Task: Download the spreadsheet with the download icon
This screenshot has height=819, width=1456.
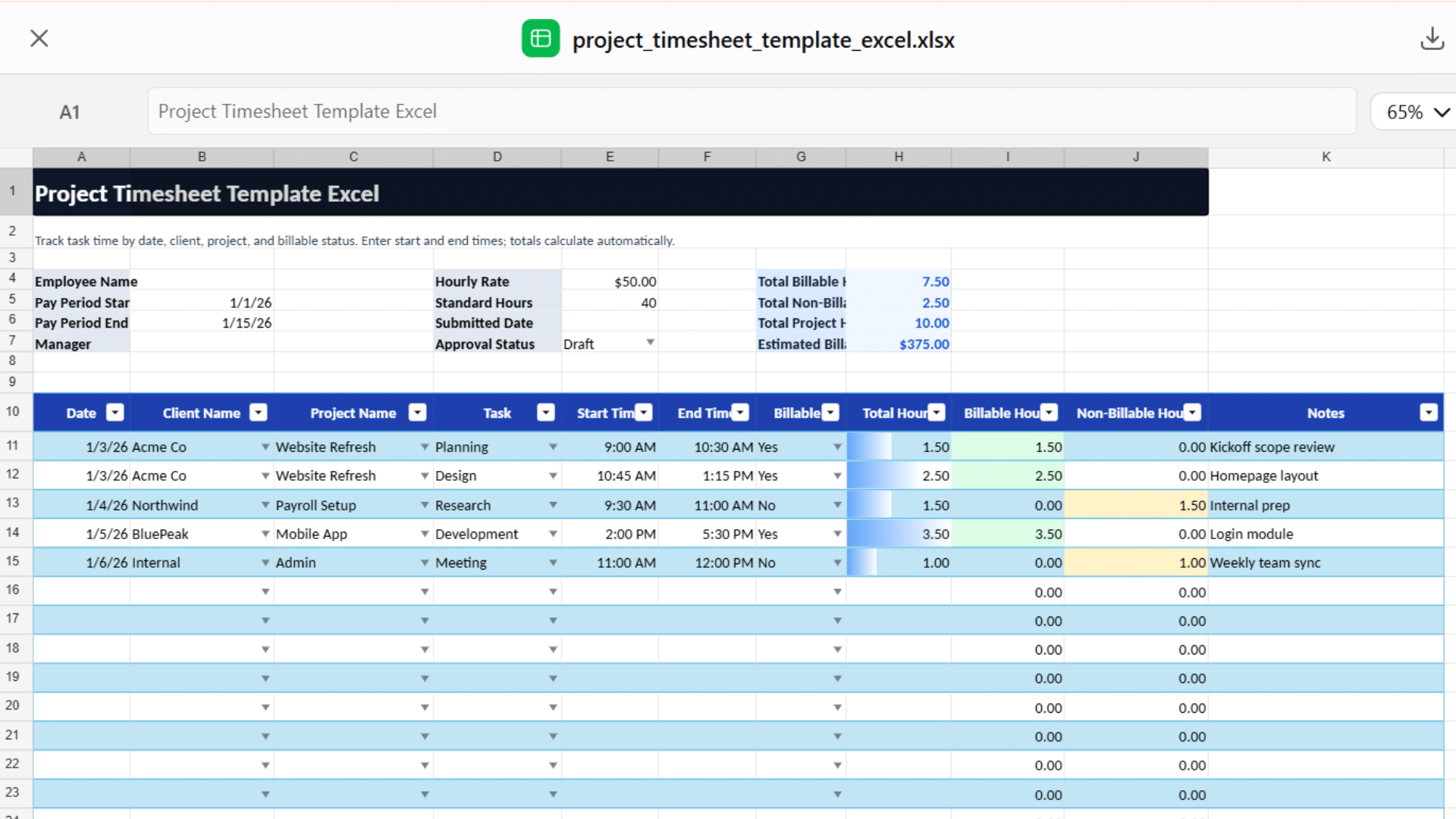Action: [1432, 39]
